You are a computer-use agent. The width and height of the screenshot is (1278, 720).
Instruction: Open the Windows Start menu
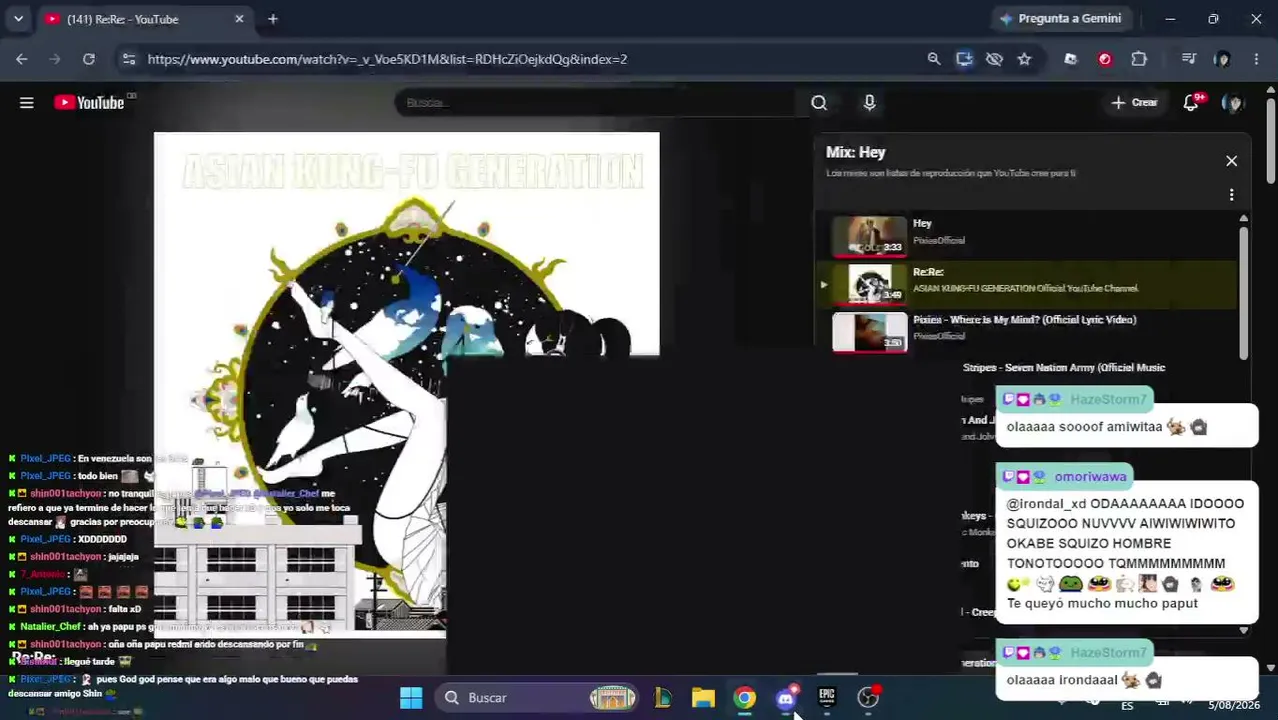coord(411,697)
